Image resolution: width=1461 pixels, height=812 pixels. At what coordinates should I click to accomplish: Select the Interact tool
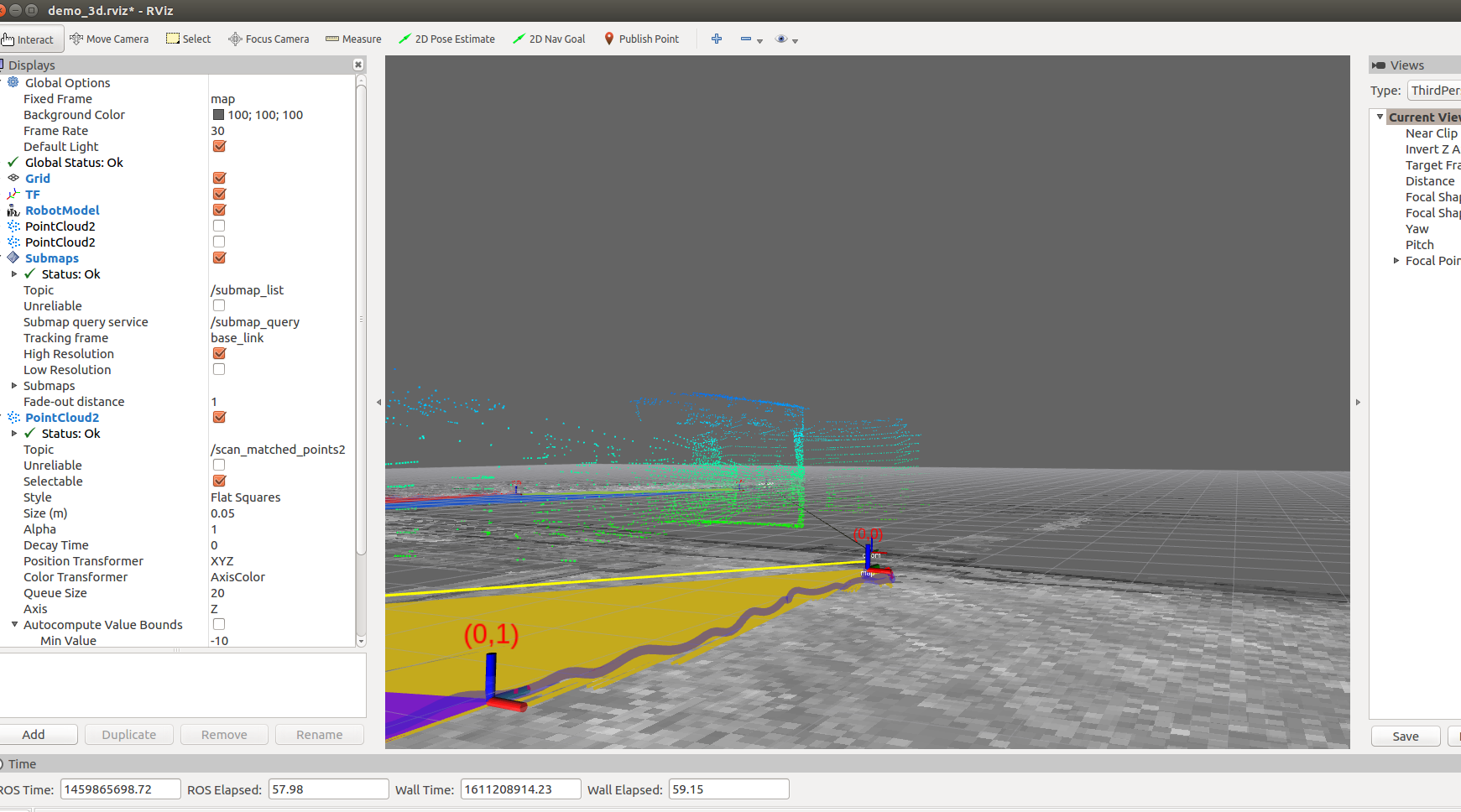pyautogui.click(x=31, y=39)
